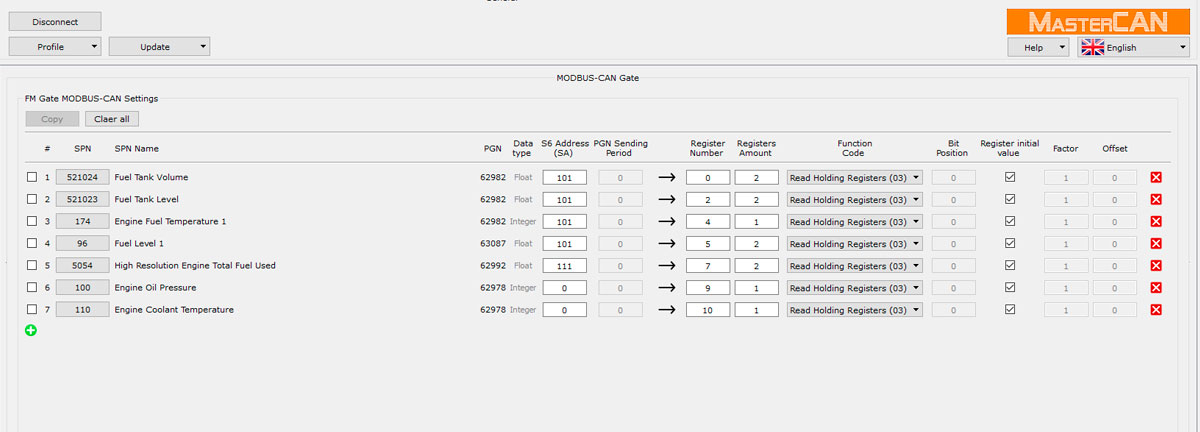The image size is (1200, 432).
Task: Select the checkbox for Fuel Tank Volume row
Action: click(x=31, y=177)
